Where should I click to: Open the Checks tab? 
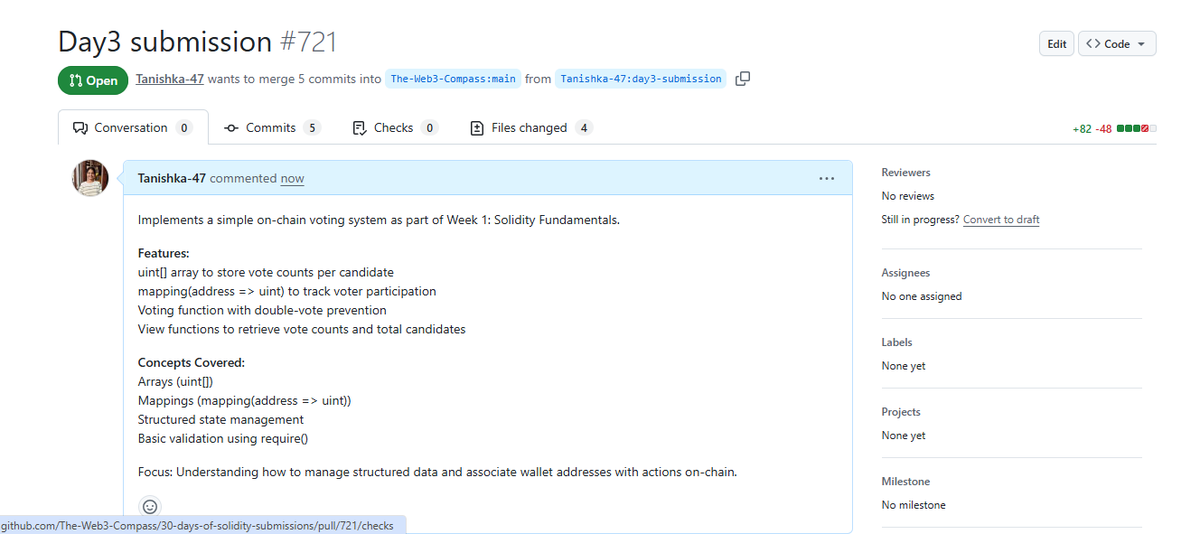(395, 128)
